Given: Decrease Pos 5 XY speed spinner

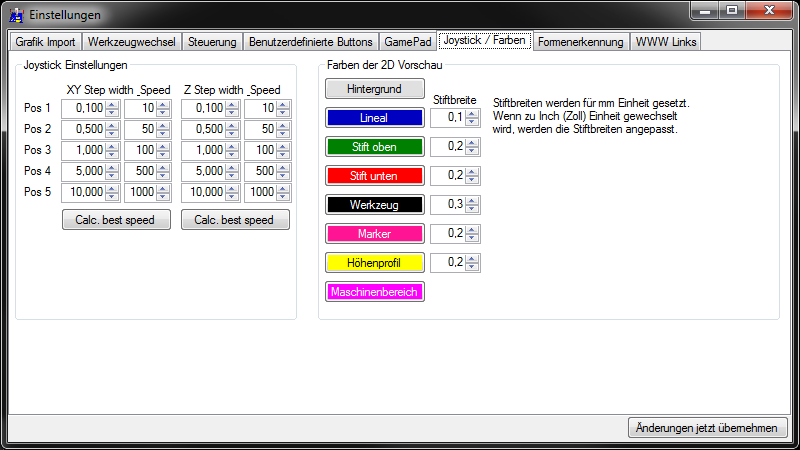Looking at the screenshot, I should coord(163,196).
